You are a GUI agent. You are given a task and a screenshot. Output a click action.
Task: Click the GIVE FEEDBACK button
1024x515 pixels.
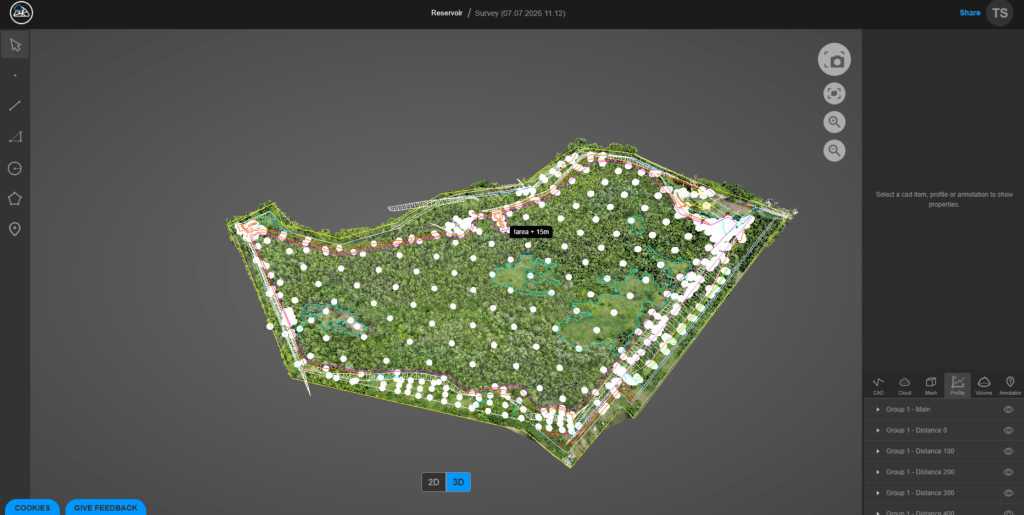pos(106,508)
